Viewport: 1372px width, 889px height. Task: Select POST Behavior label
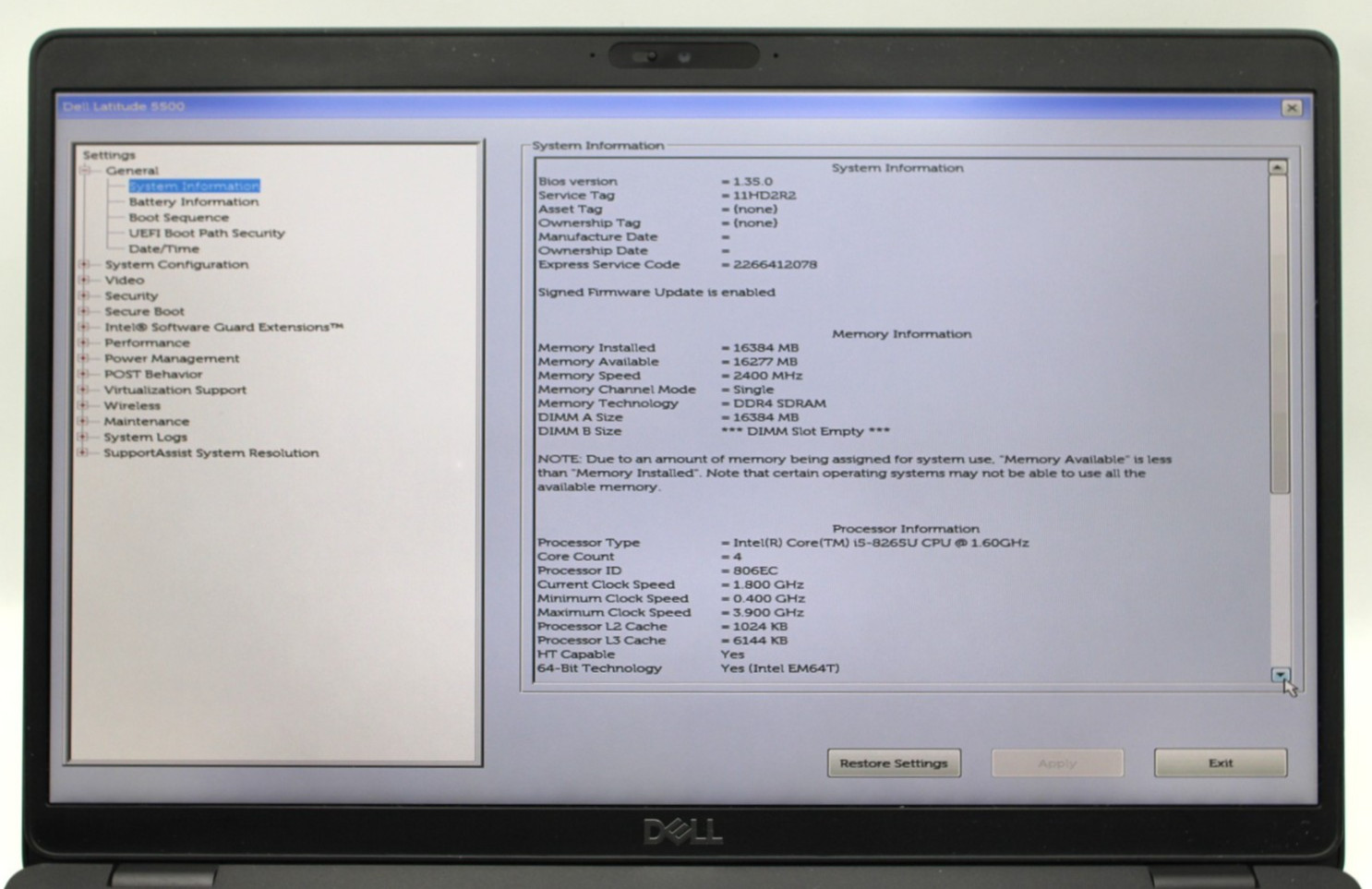click(x=153, y=375)
